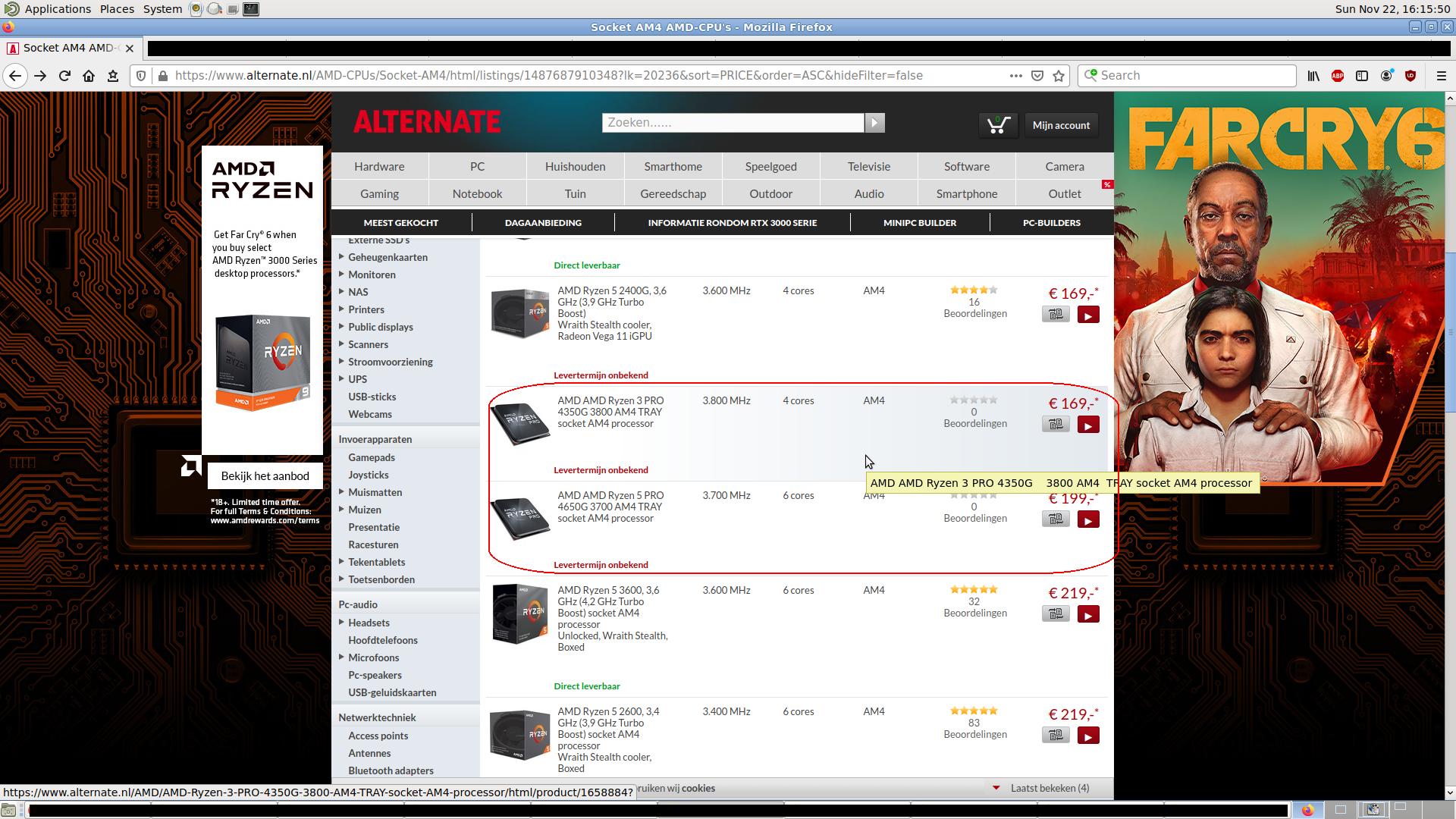
Task: Expand the Public displays category
Action: coord(341,327)
